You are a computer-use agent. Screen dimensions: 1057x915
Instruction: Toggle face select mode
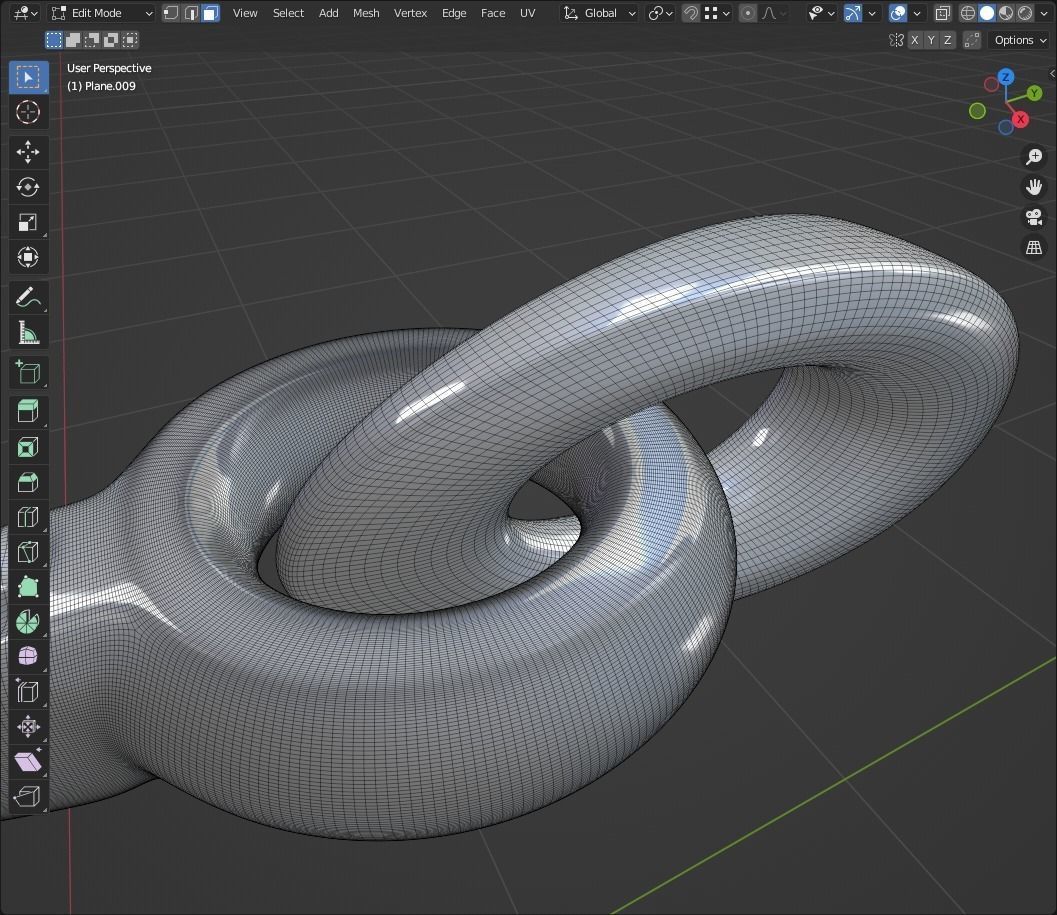point(210,13)
